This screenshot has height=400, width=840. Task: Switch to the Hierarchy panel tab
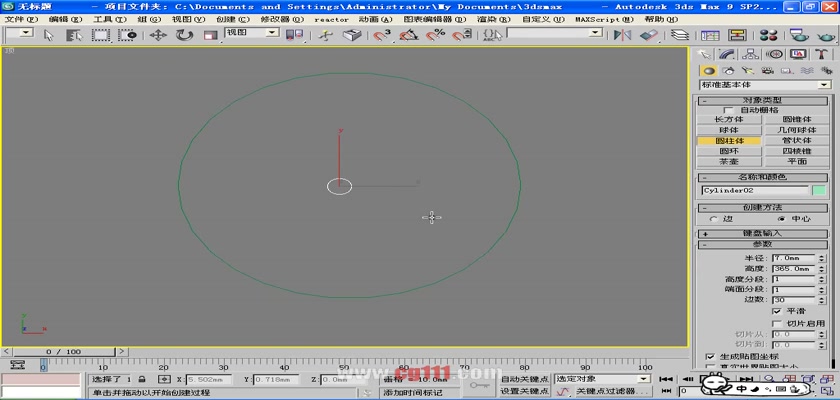pos(751,54)
